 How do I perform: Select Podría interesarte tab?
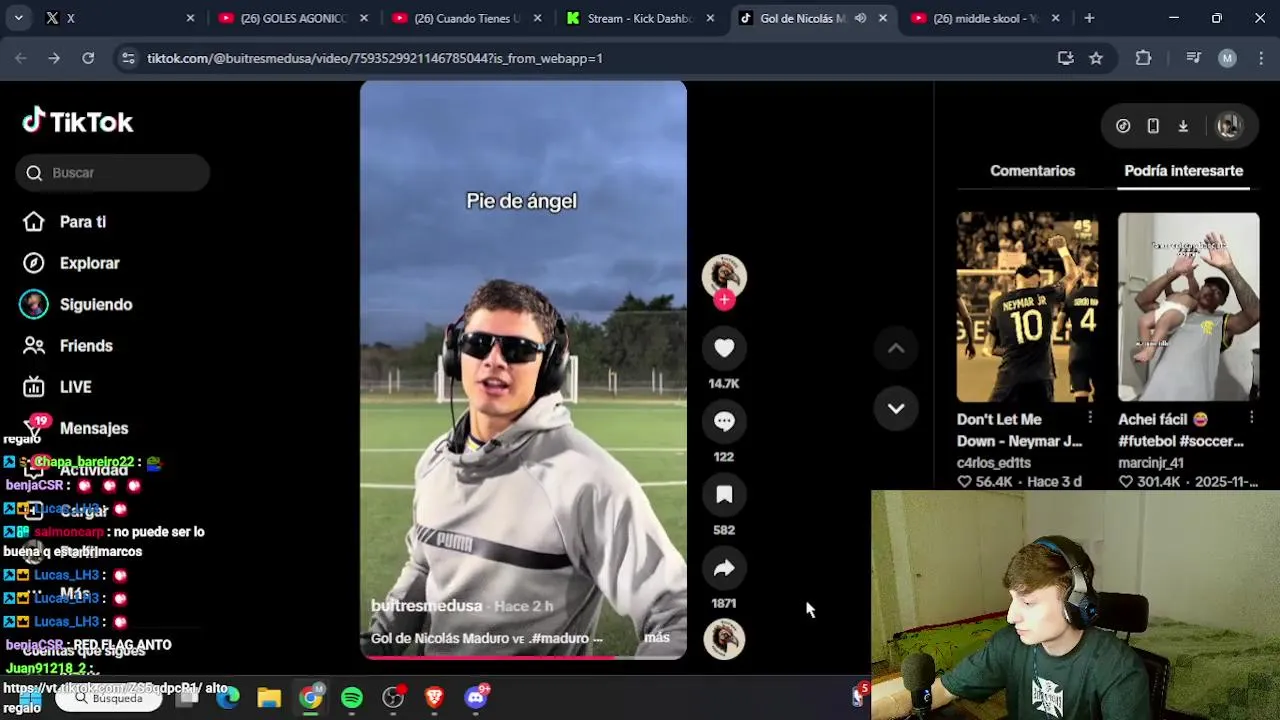coord(1183,171)
